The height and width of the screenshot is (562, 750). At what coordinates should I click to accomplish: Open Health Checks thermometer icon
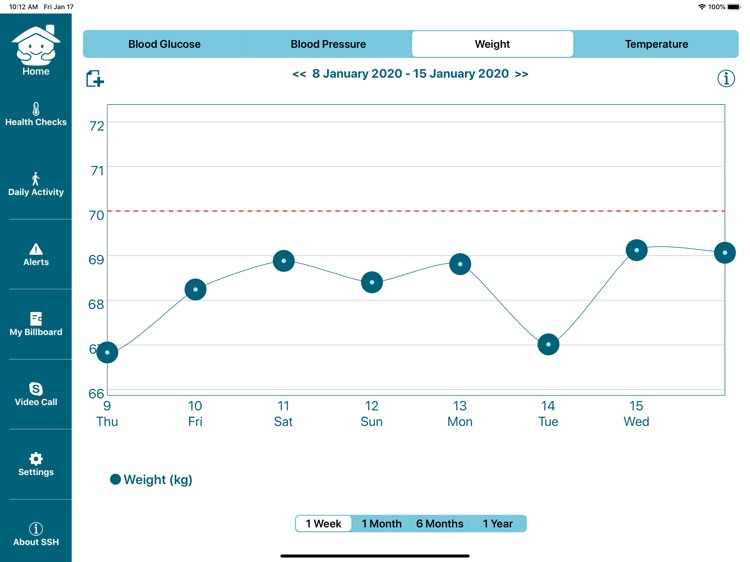point(36,110)
